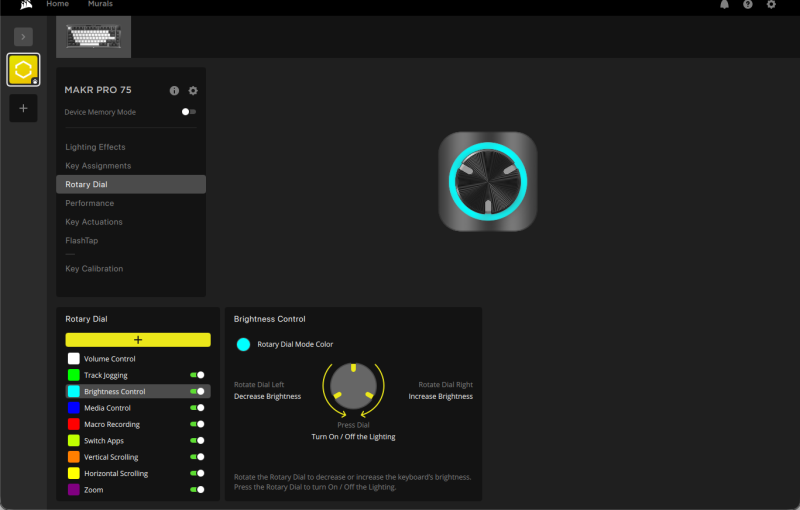Click the cyan Rotary Dial Mode Color swatch
The width and height of the screenshot is (800, 510).
coord(243,344)
